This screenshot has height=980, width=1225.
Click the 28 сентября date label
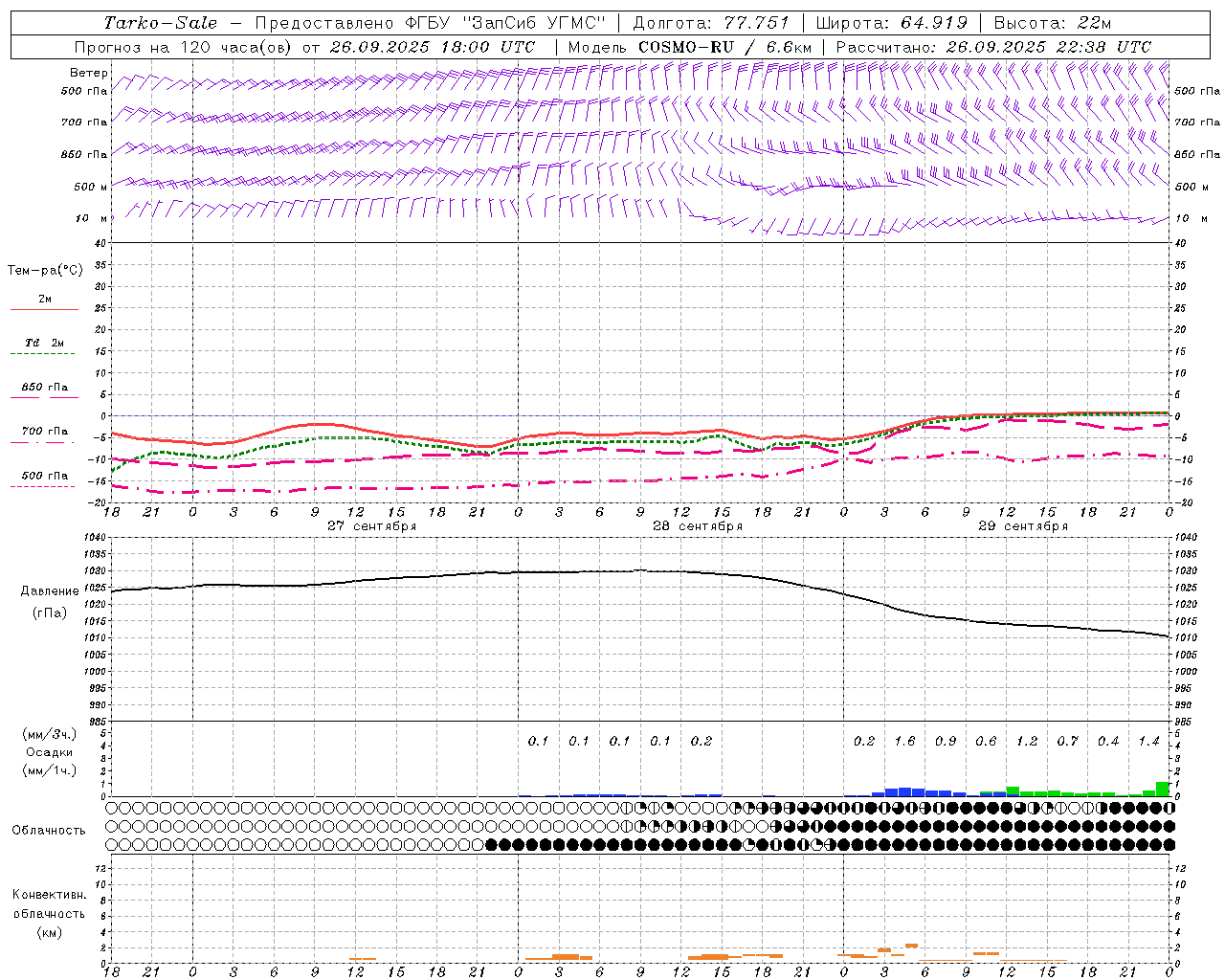pos(697,526)
